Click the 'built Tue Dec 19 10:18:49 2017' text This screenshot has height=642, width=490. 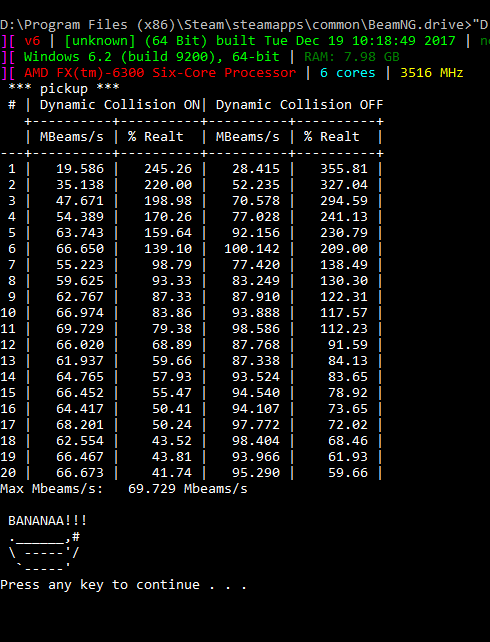pyautogui.click(x=336, y=41)
